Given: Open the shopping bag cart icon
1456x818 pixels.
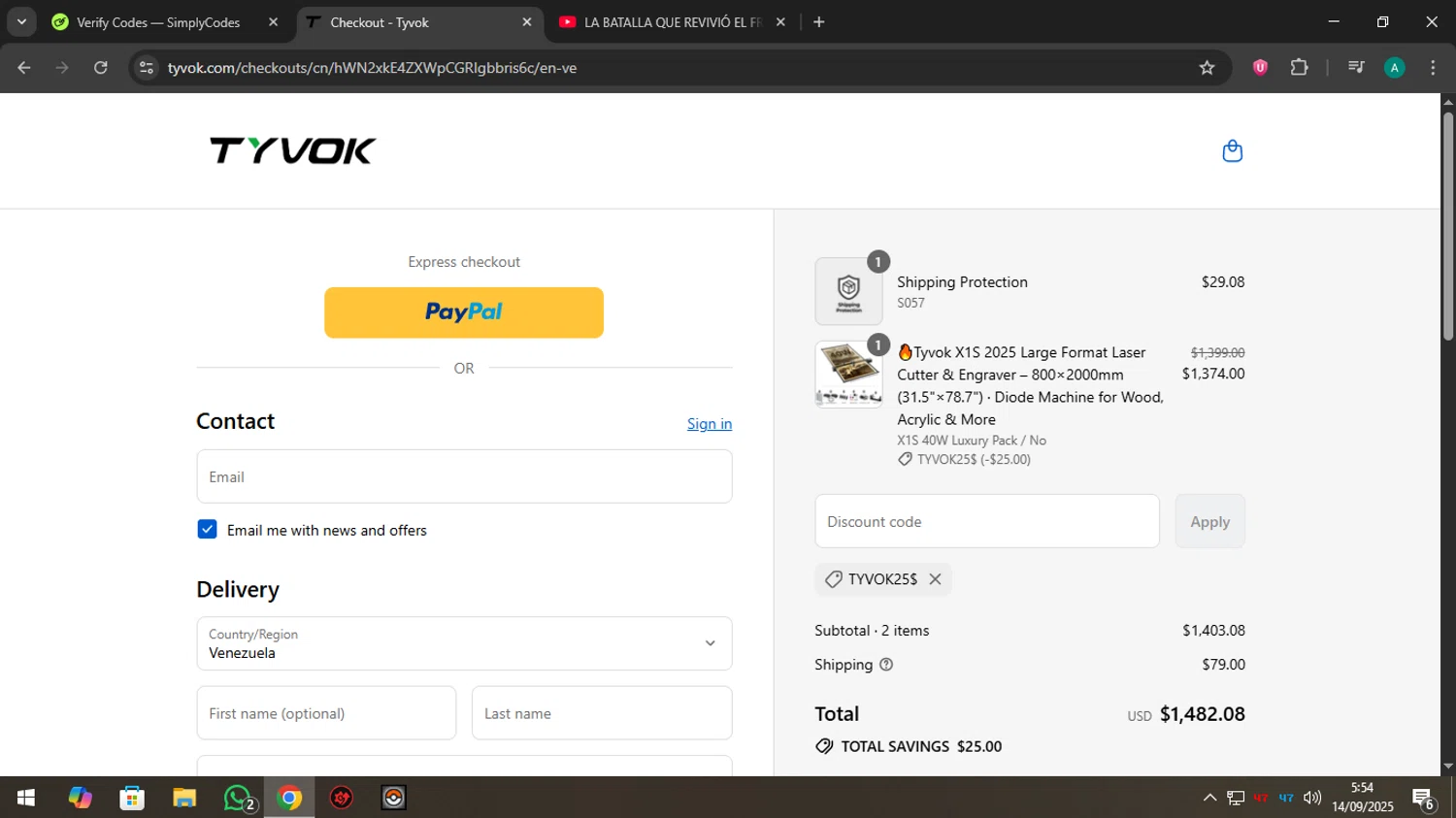Looking at the screenshot, I should tap(1232, 151).
